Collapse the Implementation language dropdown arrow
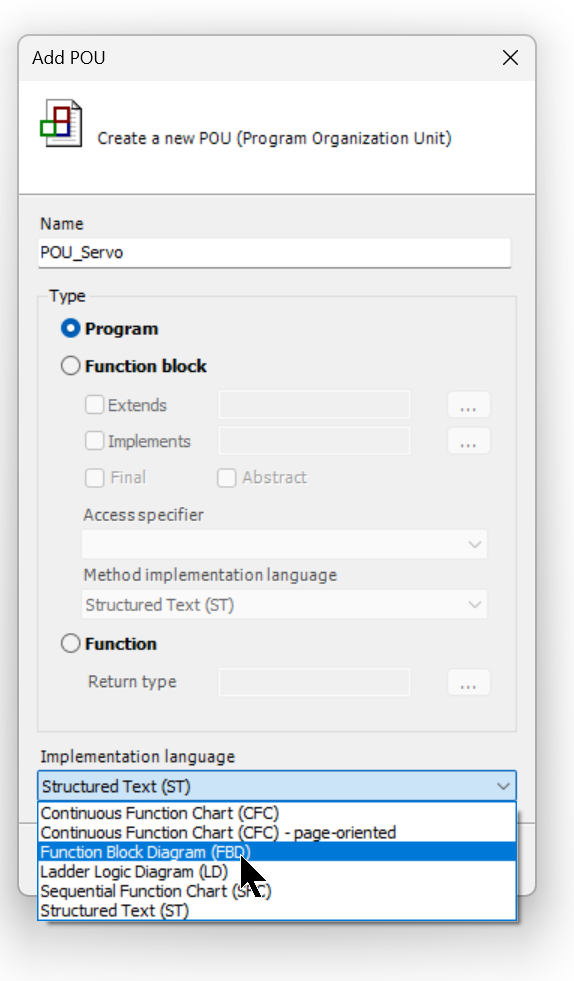Screen dimensions: 574x981 click(x=503, y=786)
